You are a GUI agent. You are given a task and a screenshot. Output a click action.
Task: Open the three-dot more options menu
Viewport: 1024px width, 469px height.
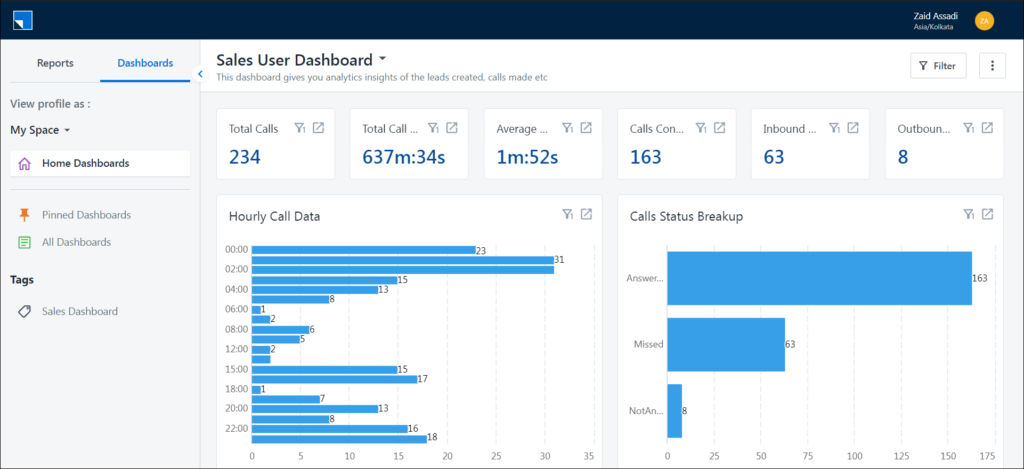coord(992,66)
